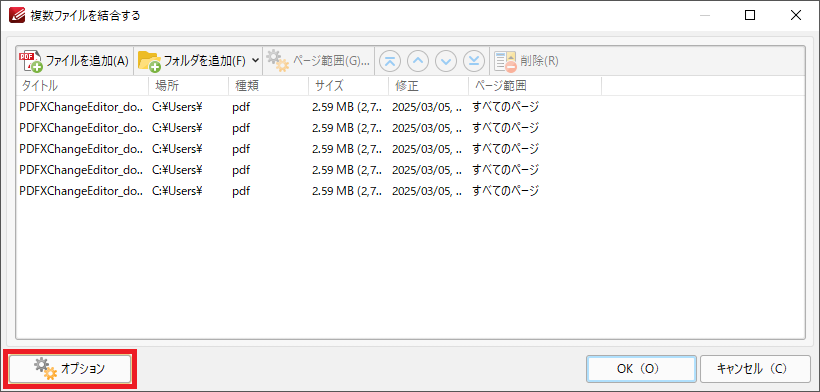Click the move up arrow icon

(x=417, y=61)
